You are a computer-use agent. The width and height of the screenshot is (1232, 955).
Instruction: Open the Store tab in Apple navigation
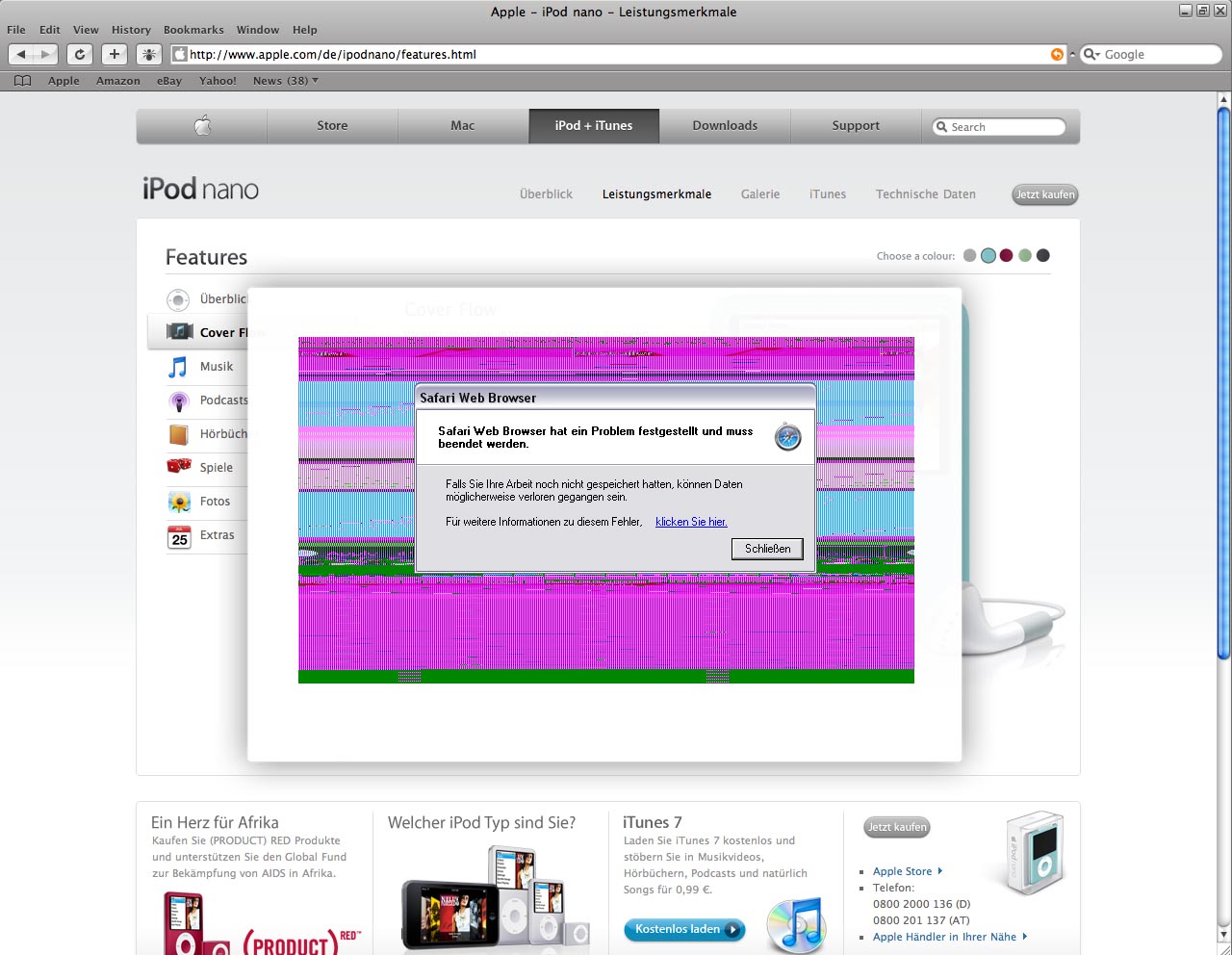pos(332,125)
